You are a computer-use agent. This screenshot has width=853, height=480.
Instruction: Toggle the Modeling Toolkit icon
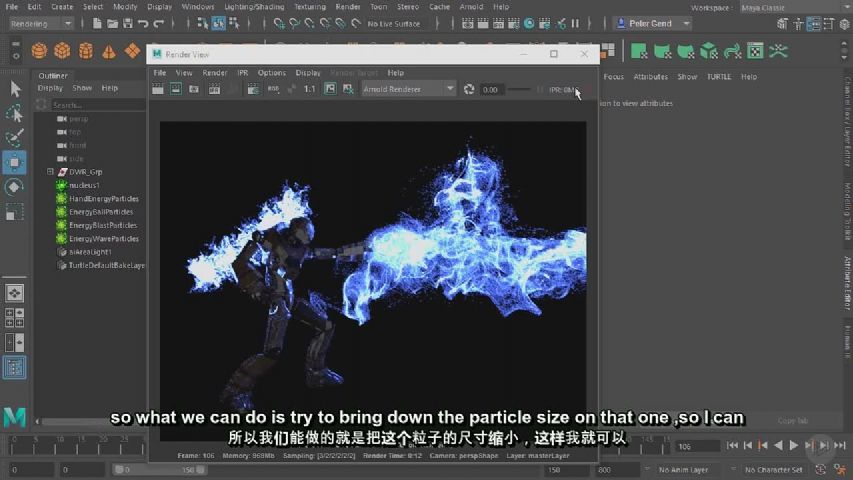(x=782, y=23)
